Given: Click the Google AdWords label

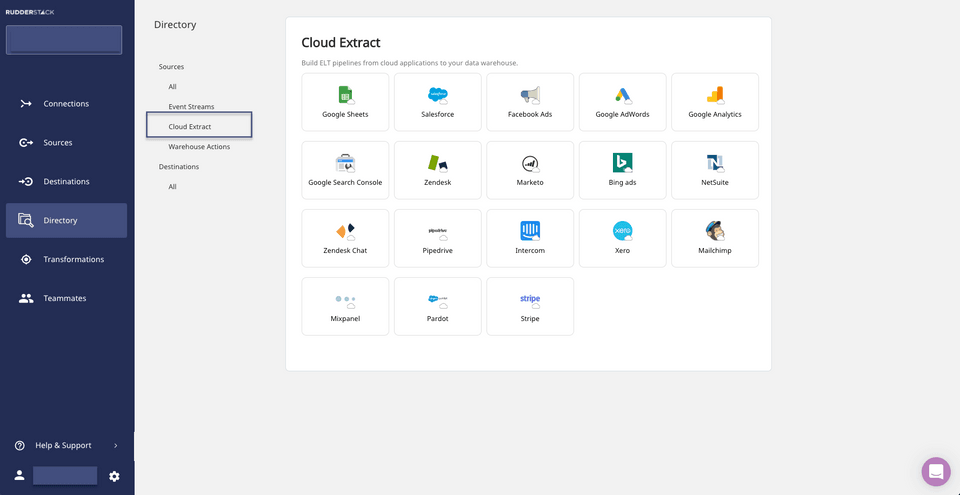Looking at the screenshot, I should (x=623, y=115).
